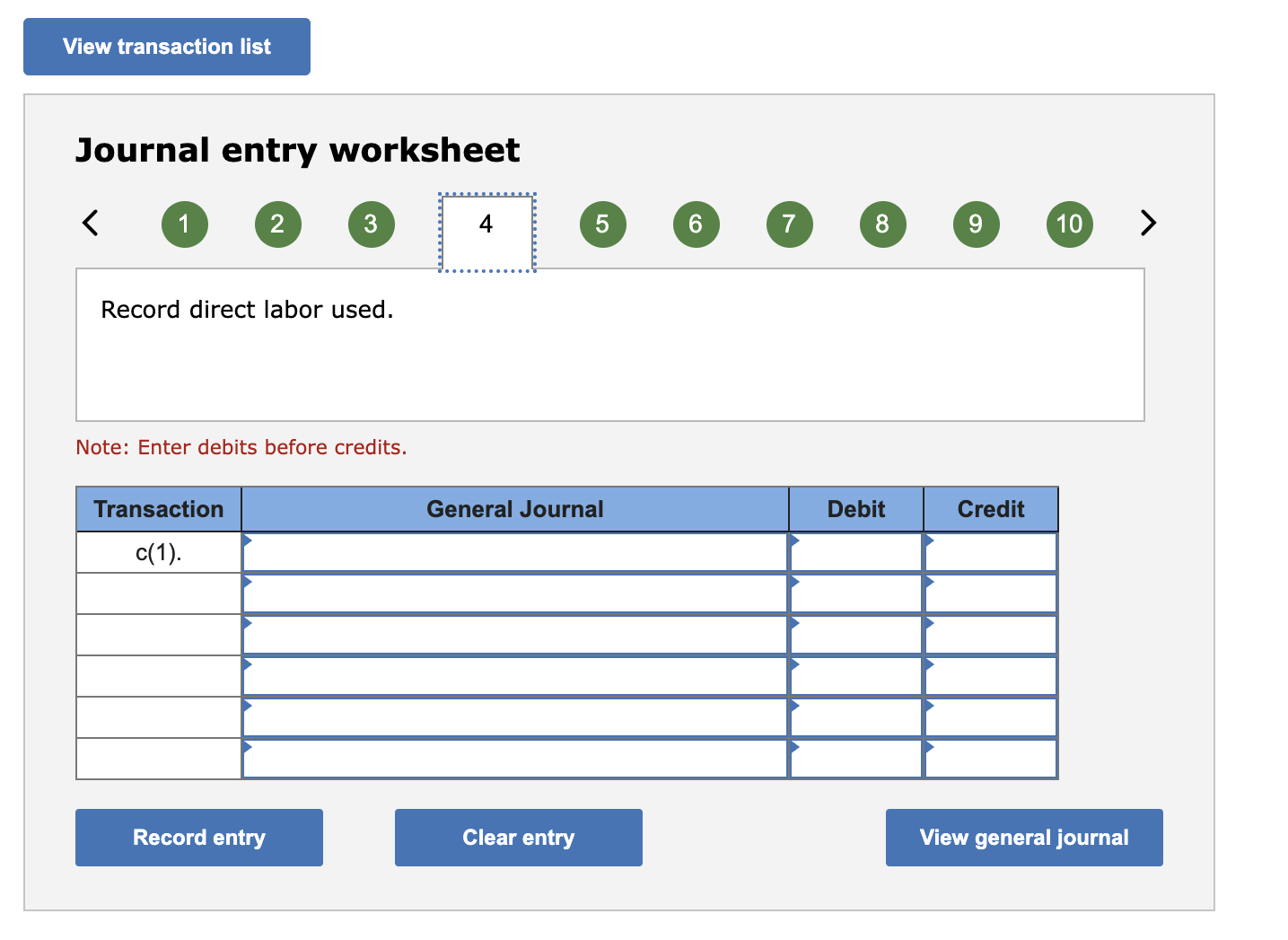Click the c(1) transaction cell
The height and width of the screenshot is (940, 1288).
(x=158, y=551)
